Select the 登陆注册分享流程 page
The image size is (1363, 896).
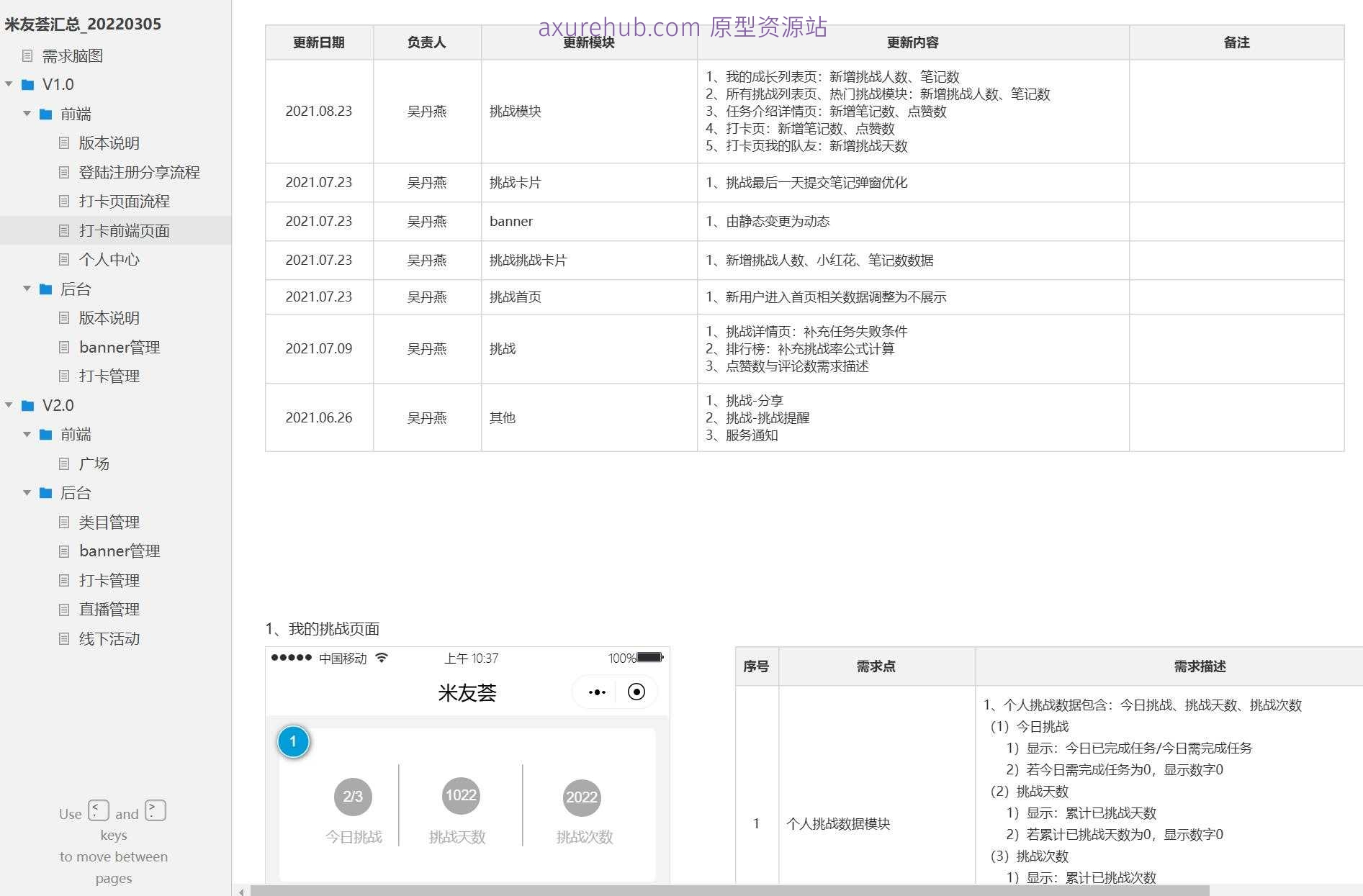[x=140, y=172]
